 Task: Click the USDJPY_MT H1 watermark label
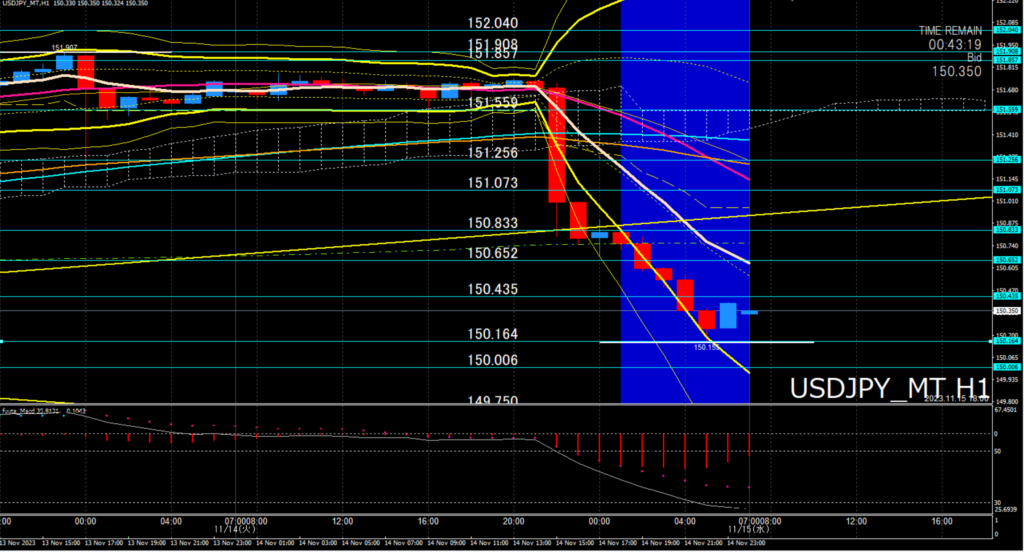pos(889,388)
